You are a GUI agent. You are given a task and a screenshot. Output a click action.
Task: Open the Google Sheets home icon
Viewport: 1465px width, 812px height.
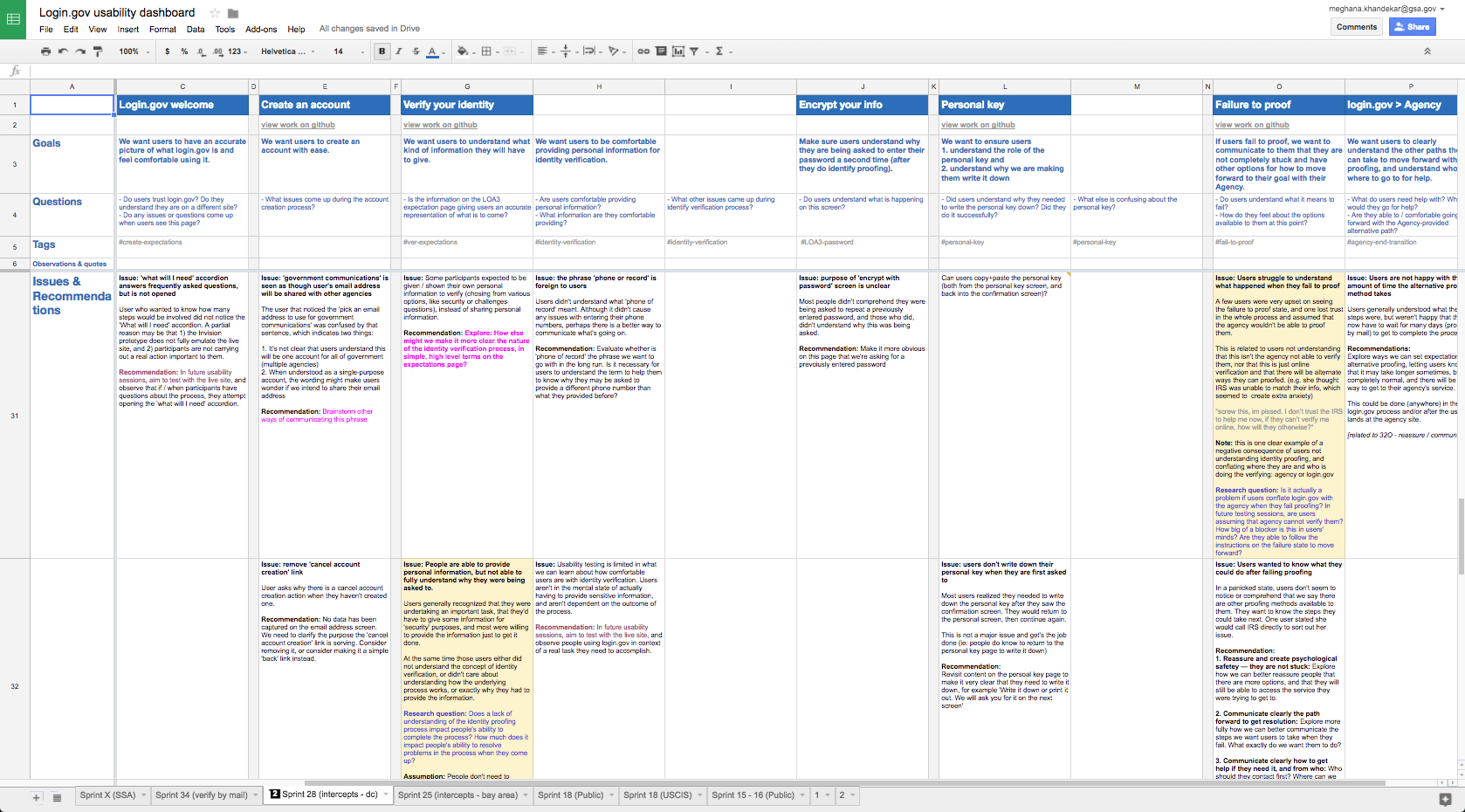(14, 19)
